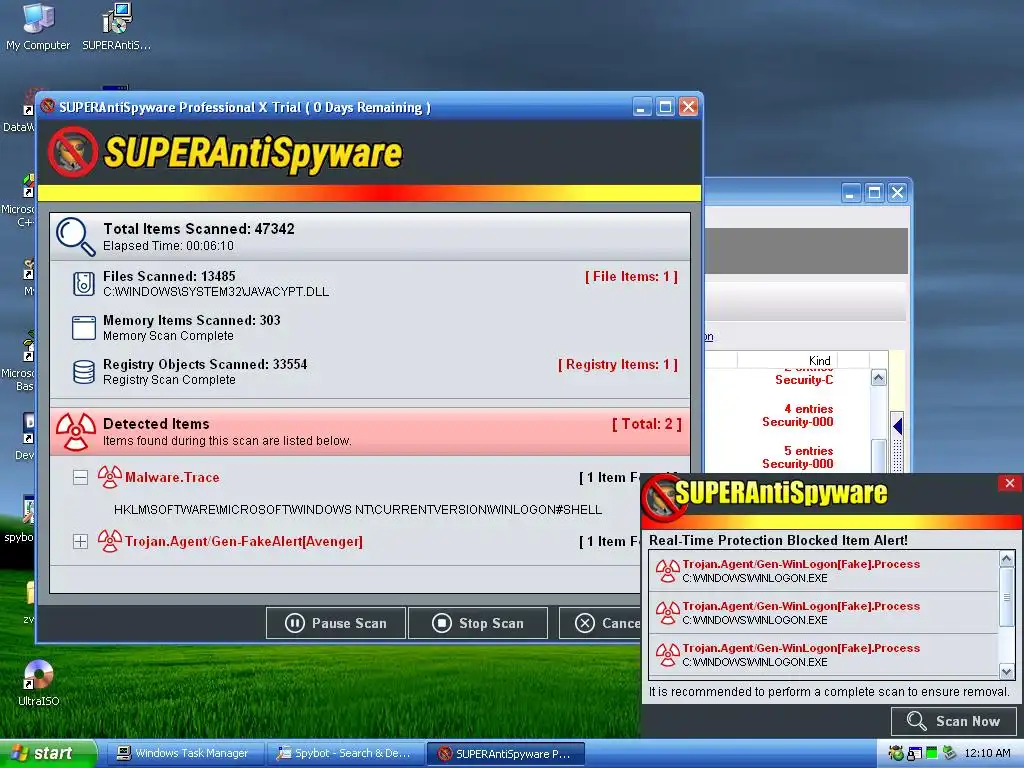Click the 12:10 AM clock in the tray
The image size is (1024, 768).
[987, 753]
